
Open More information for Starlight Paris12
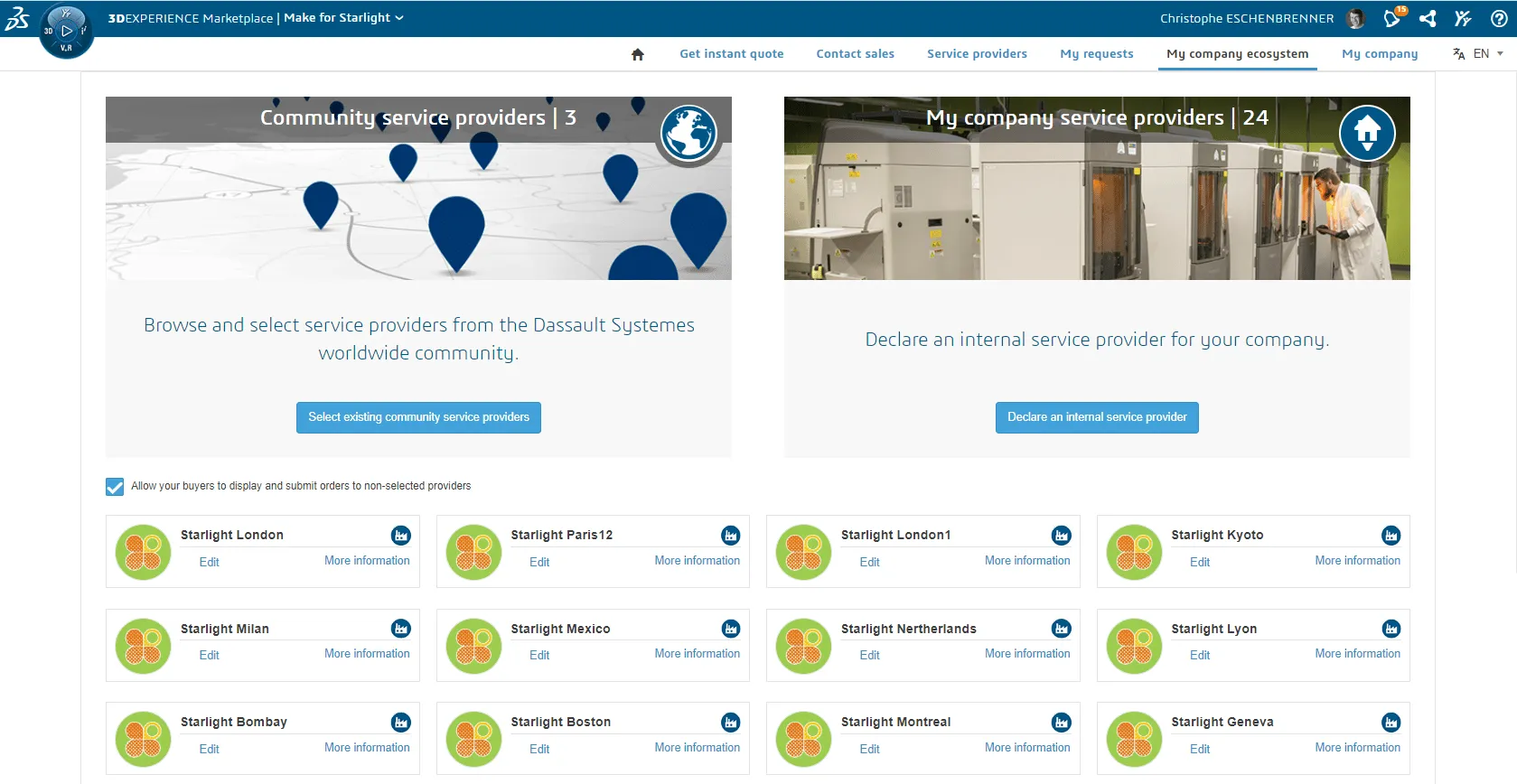point(698,561)
